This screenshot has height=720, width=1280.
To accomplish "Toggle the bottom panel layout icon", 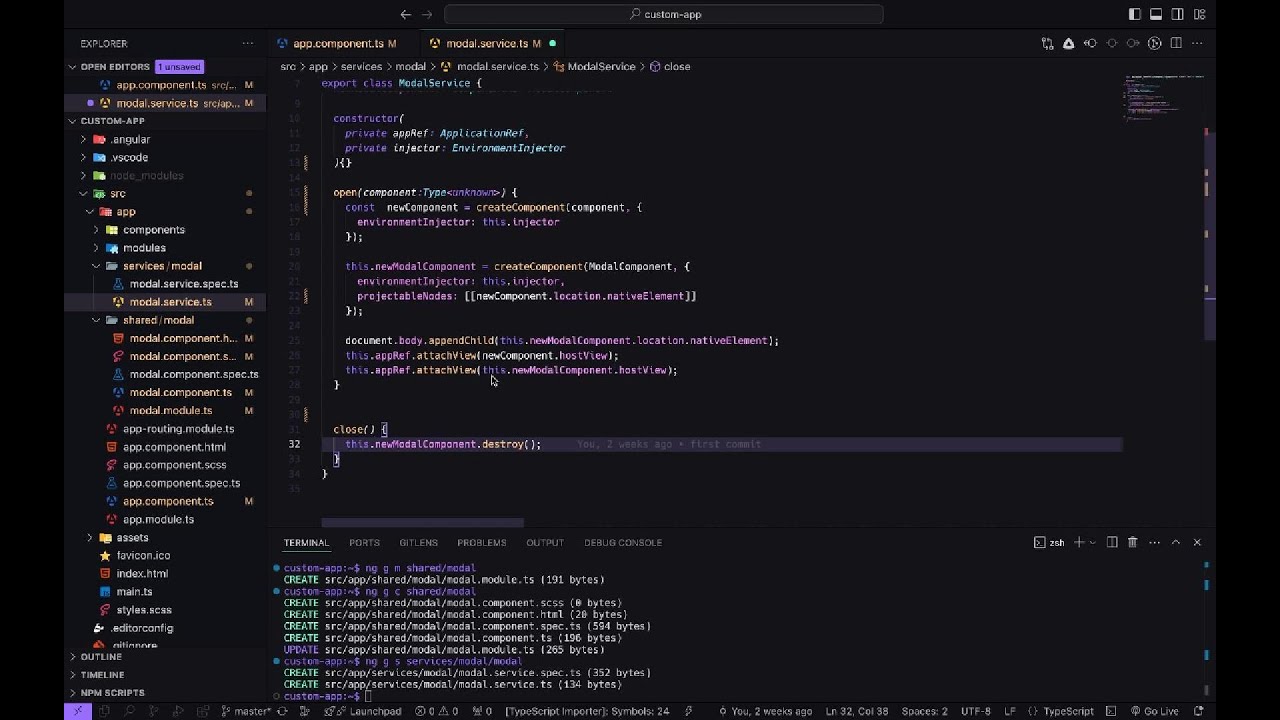I will coord(1156,14).
